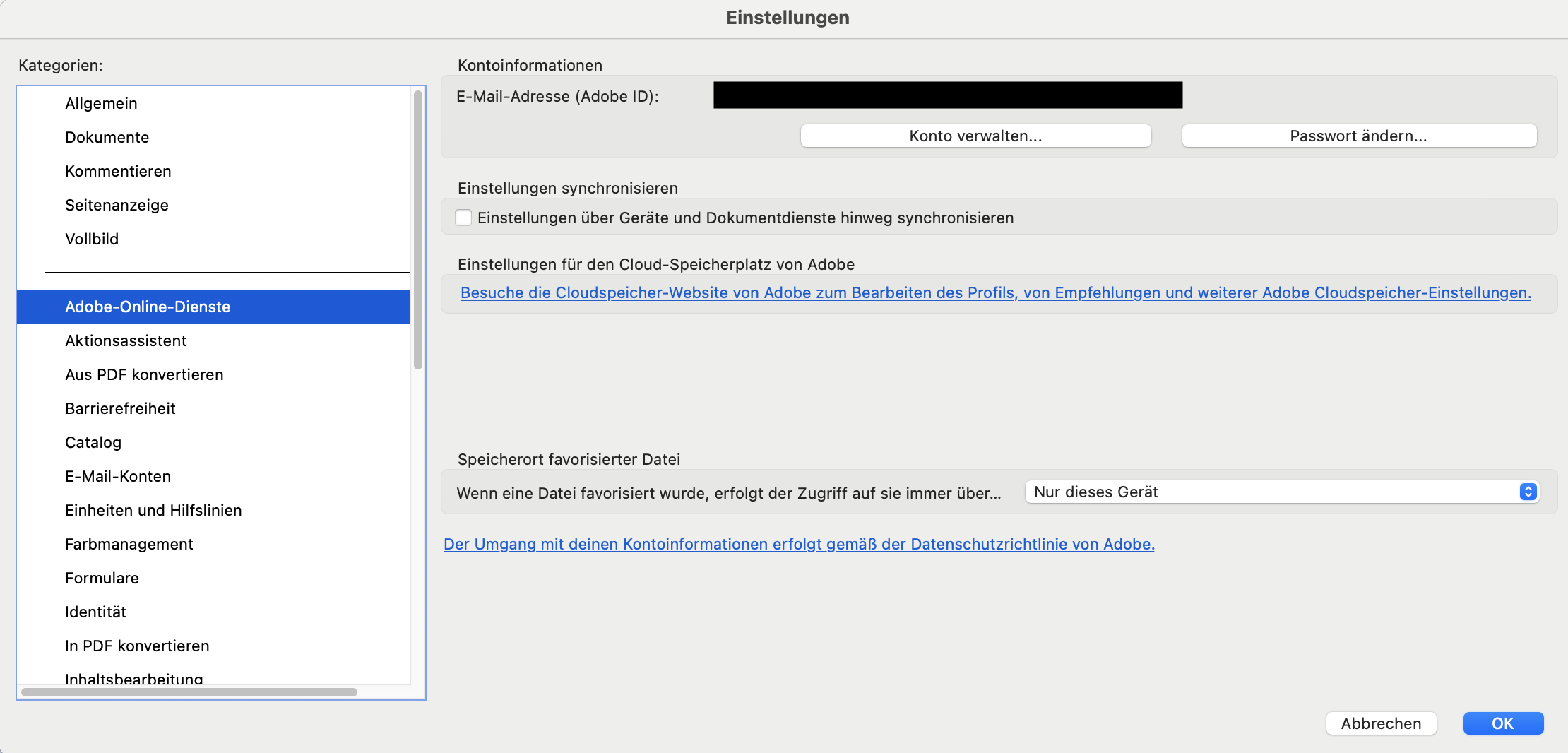Click the E-Mail-Adresse (Adobe ID) label
This screenshot has height=753, width=1568.
coord(557,96)
